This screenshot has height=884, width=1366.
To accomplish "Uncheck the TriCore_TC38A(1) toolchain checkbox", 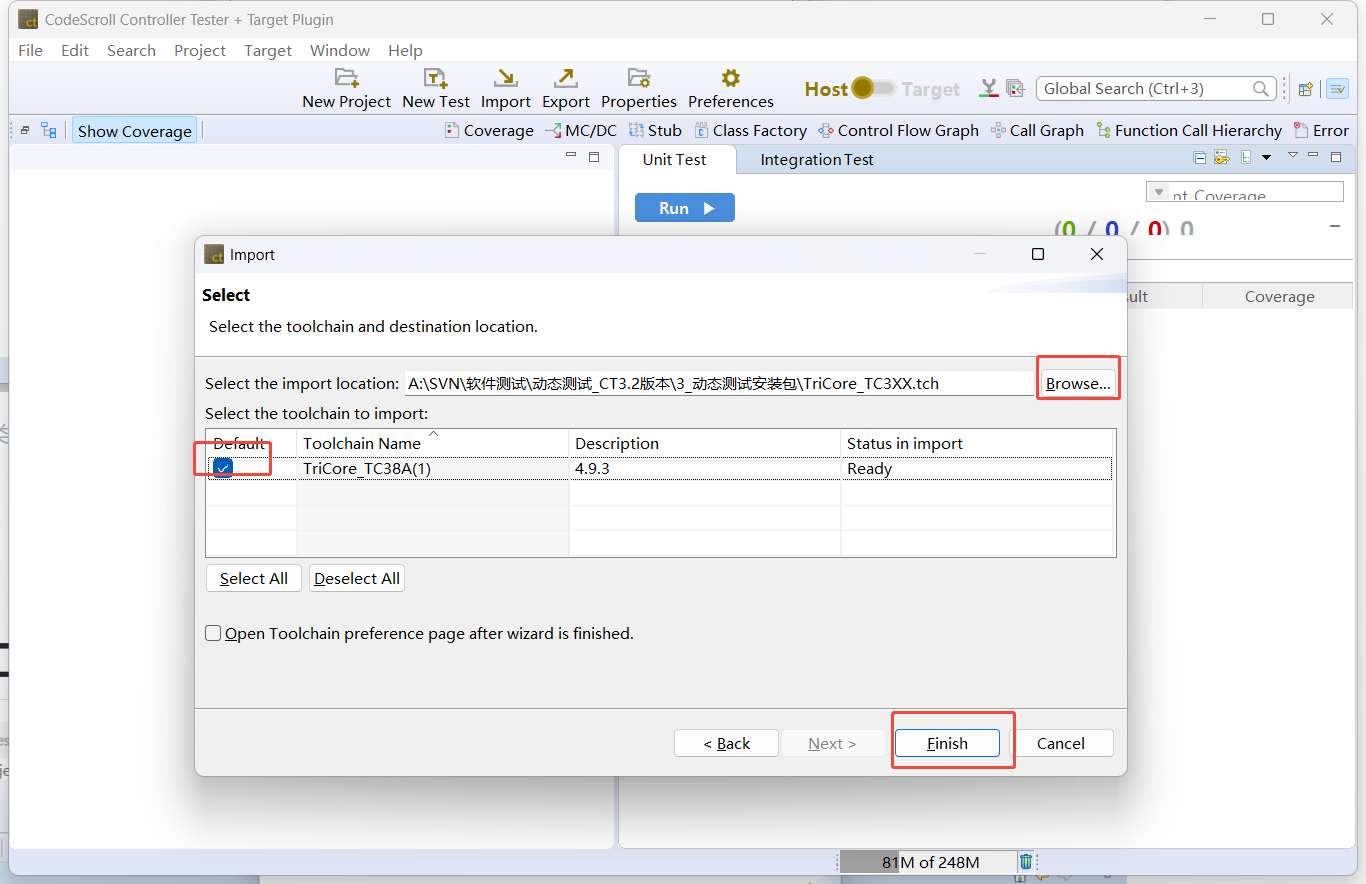I will pyautogui.click(x=223, y=468).
